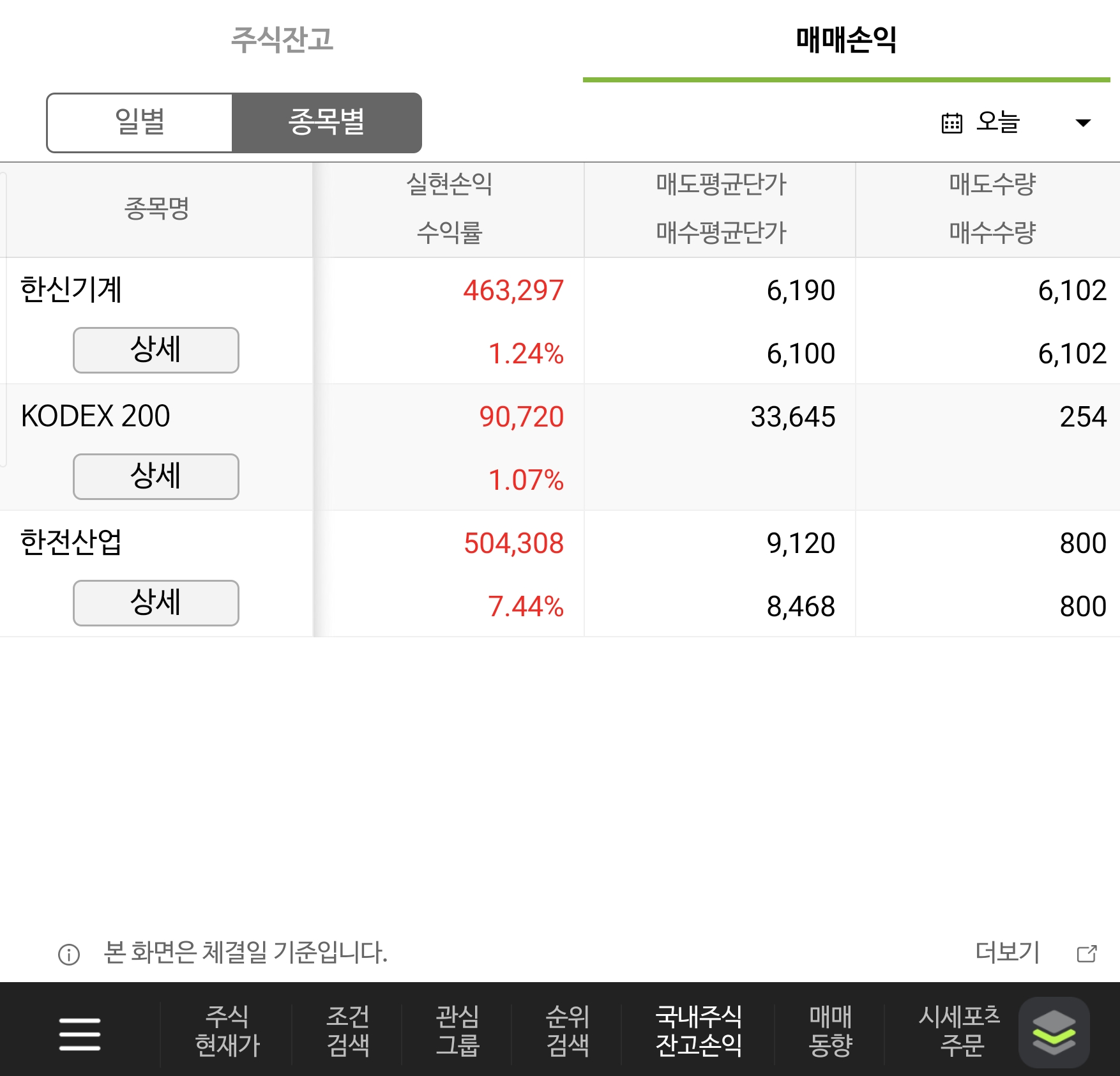Click realized profit 463,297
1120x1076 pixels.
[513, 291]
